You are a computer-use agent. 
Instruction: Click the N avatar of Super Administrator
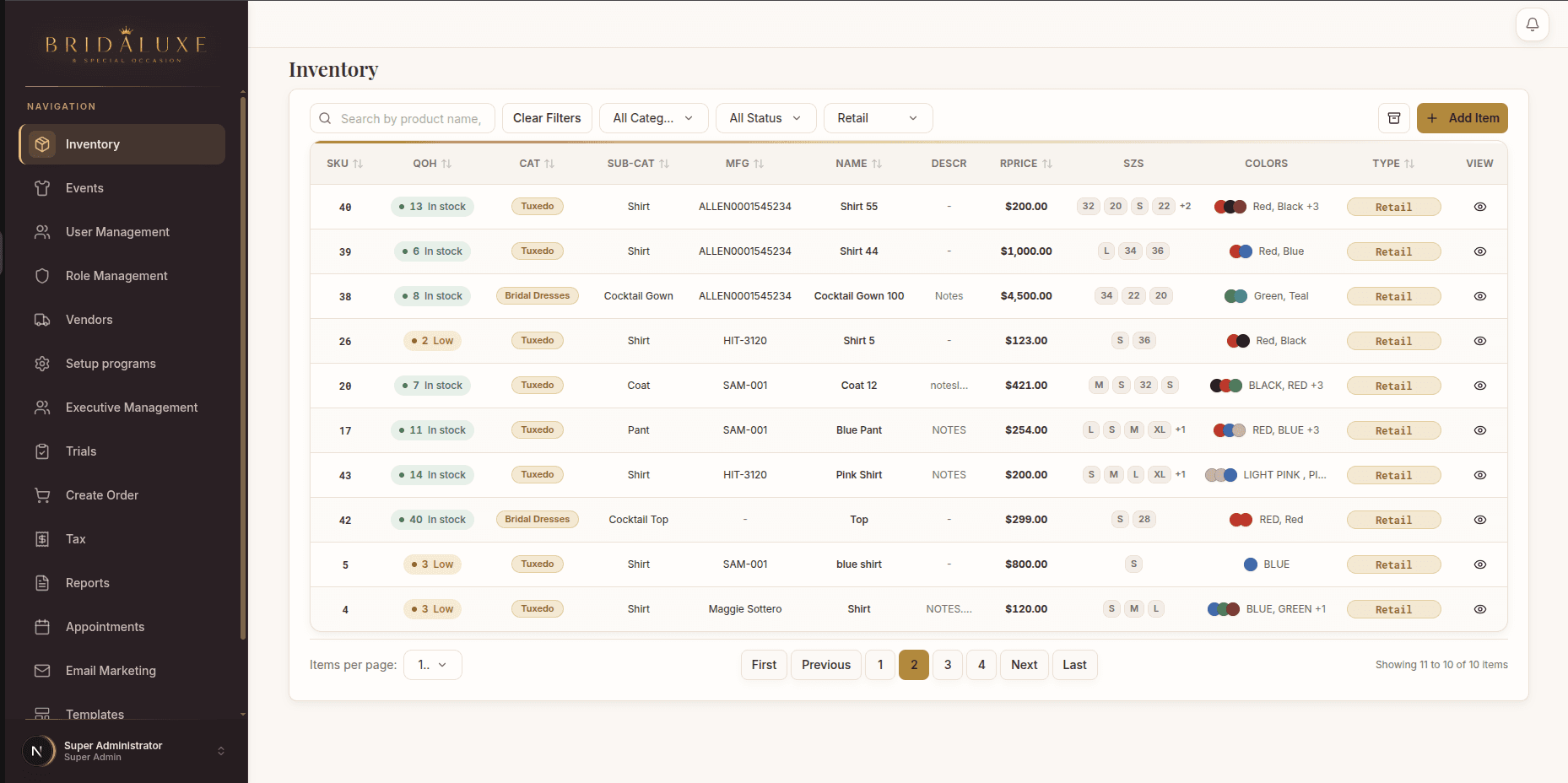pyautogui.click(x=37, y=751)
